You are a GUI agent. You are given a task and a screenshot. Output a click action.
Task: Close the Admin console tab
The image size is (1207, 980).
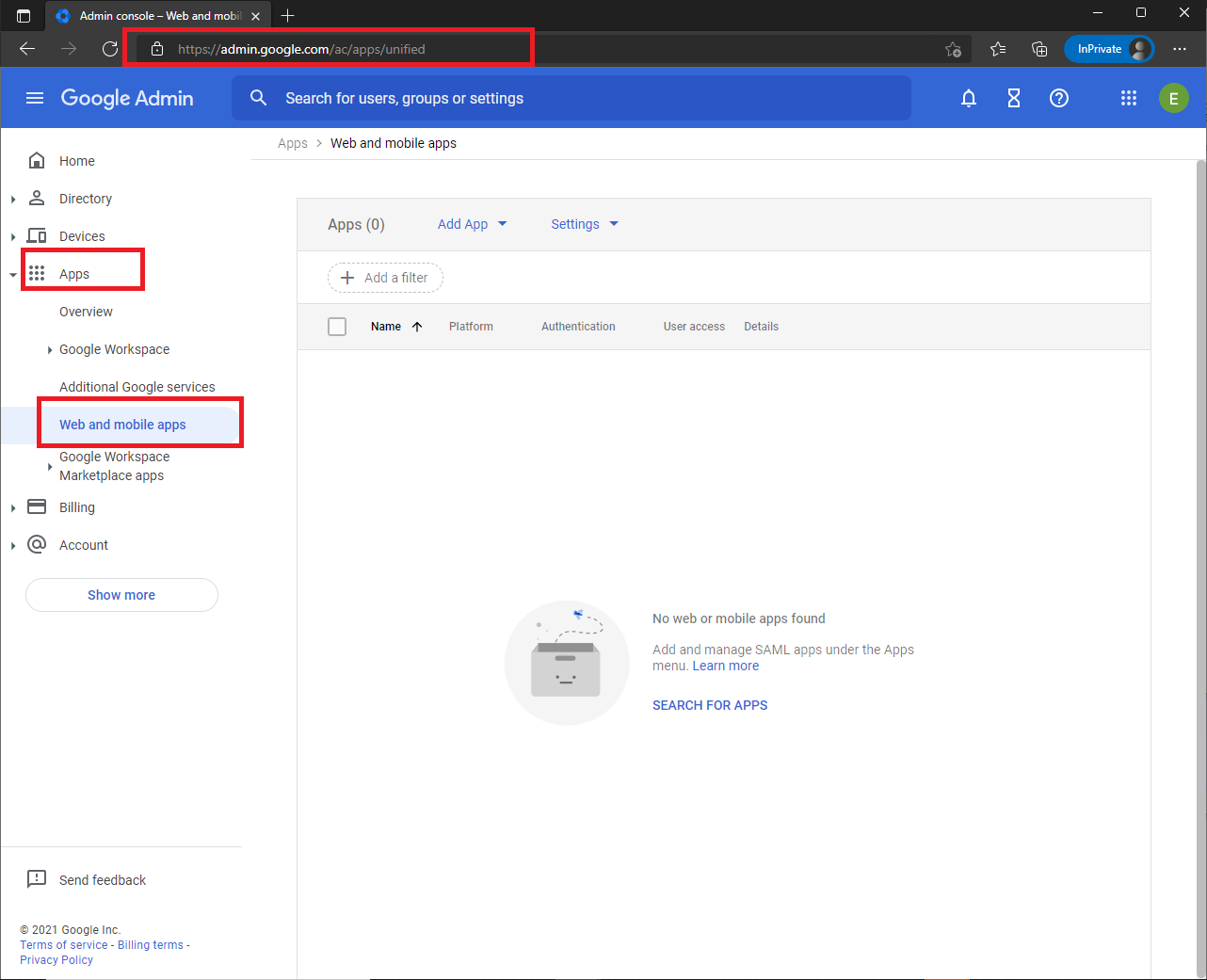[x=255, y=16]
